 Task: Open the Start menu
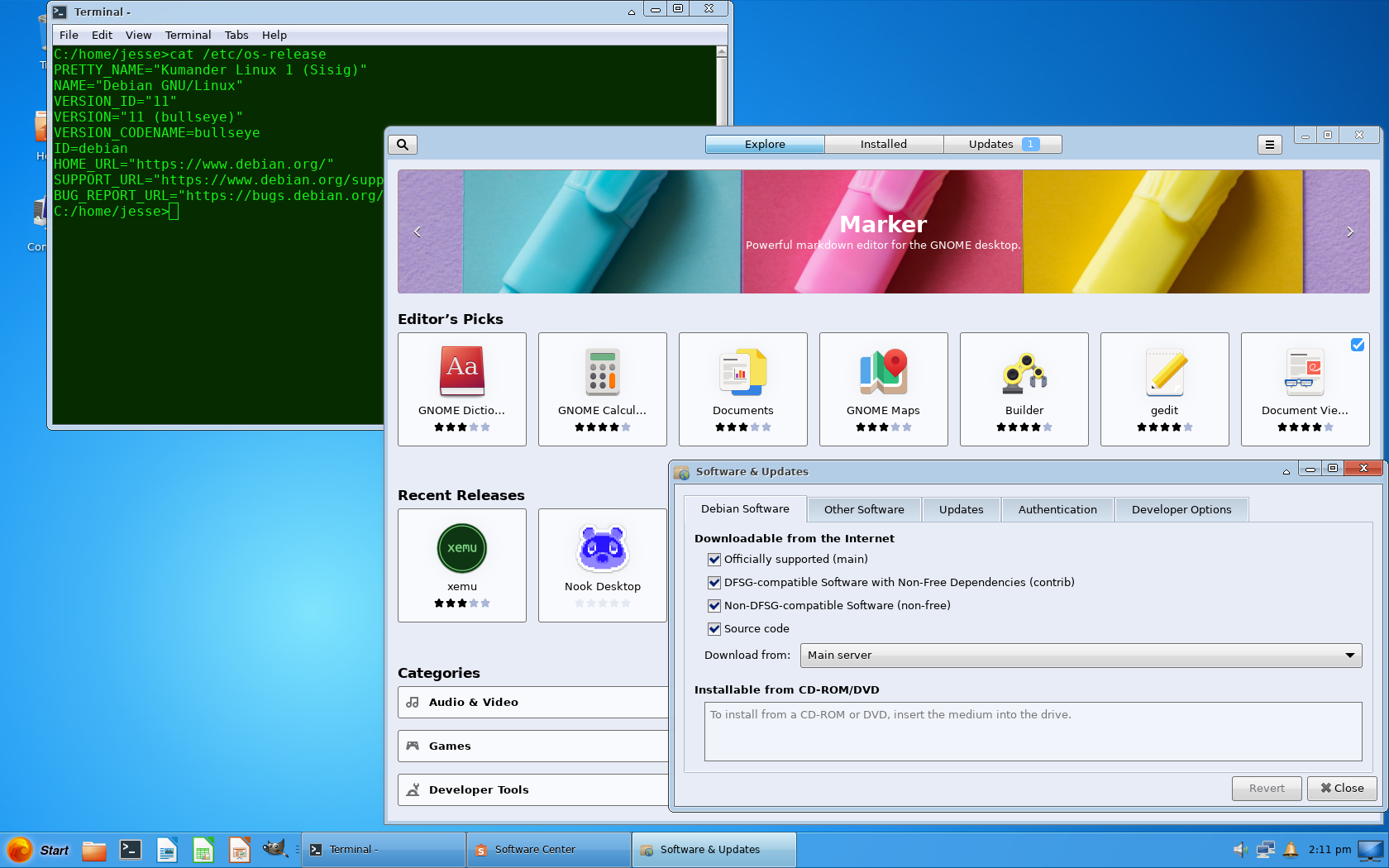pos(38,850)
